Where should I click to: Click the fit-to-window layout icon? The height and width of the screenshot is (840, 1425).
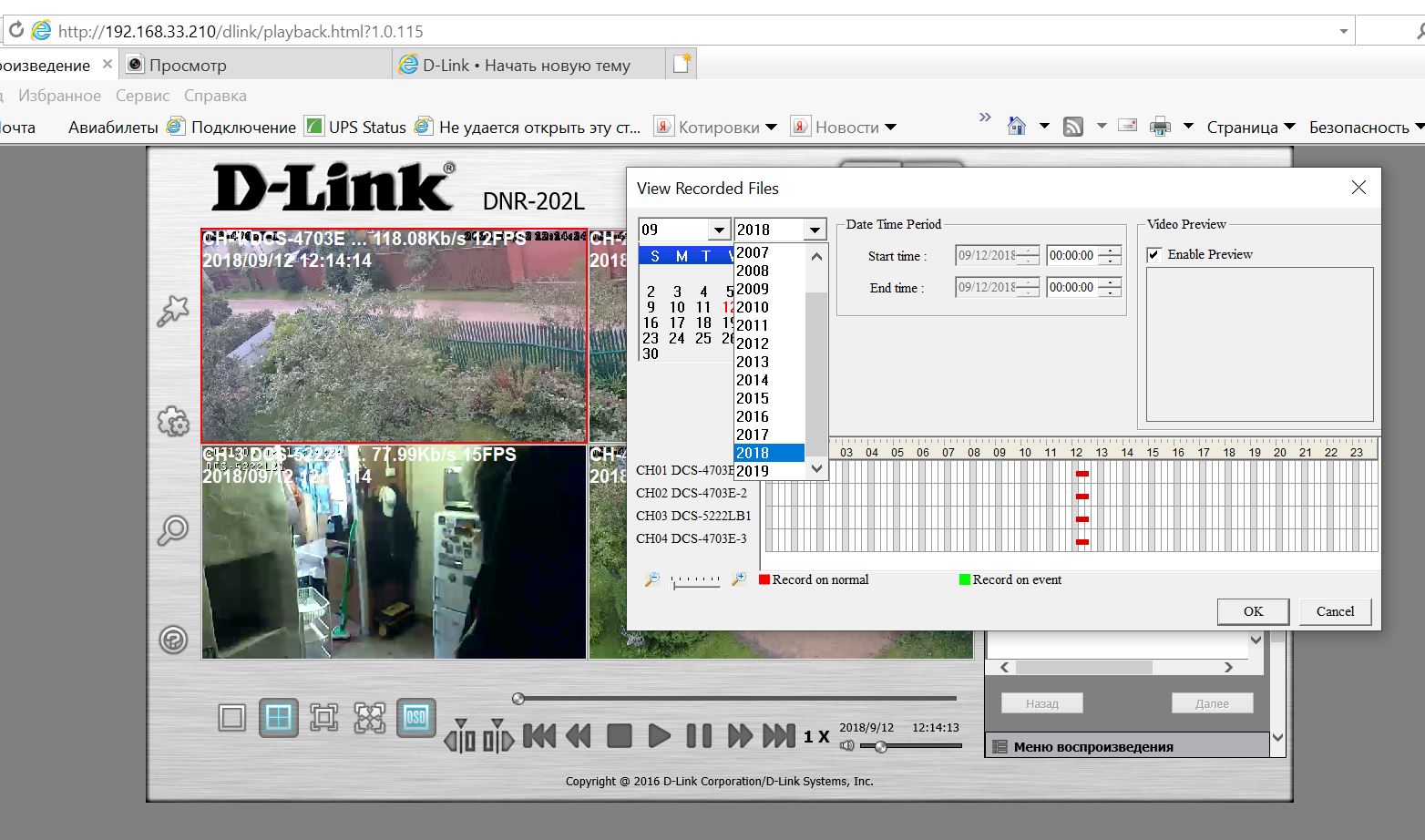tap(324, 718)
